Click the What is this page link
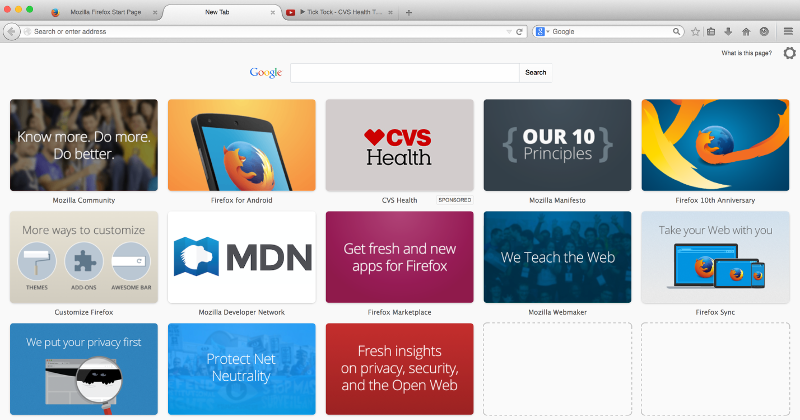Screen dimensions: 800x420 click(746, 53)
